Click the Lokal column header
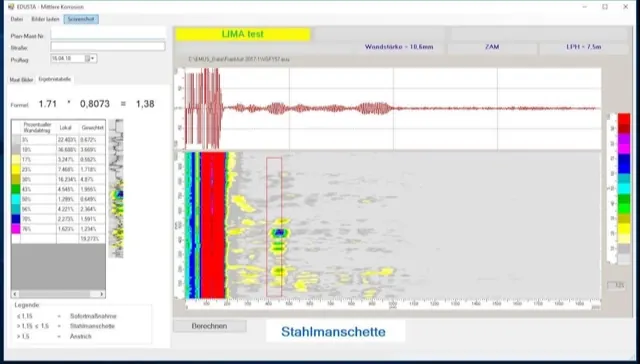This screenshot has width=640, height=364. click(67, 127)
